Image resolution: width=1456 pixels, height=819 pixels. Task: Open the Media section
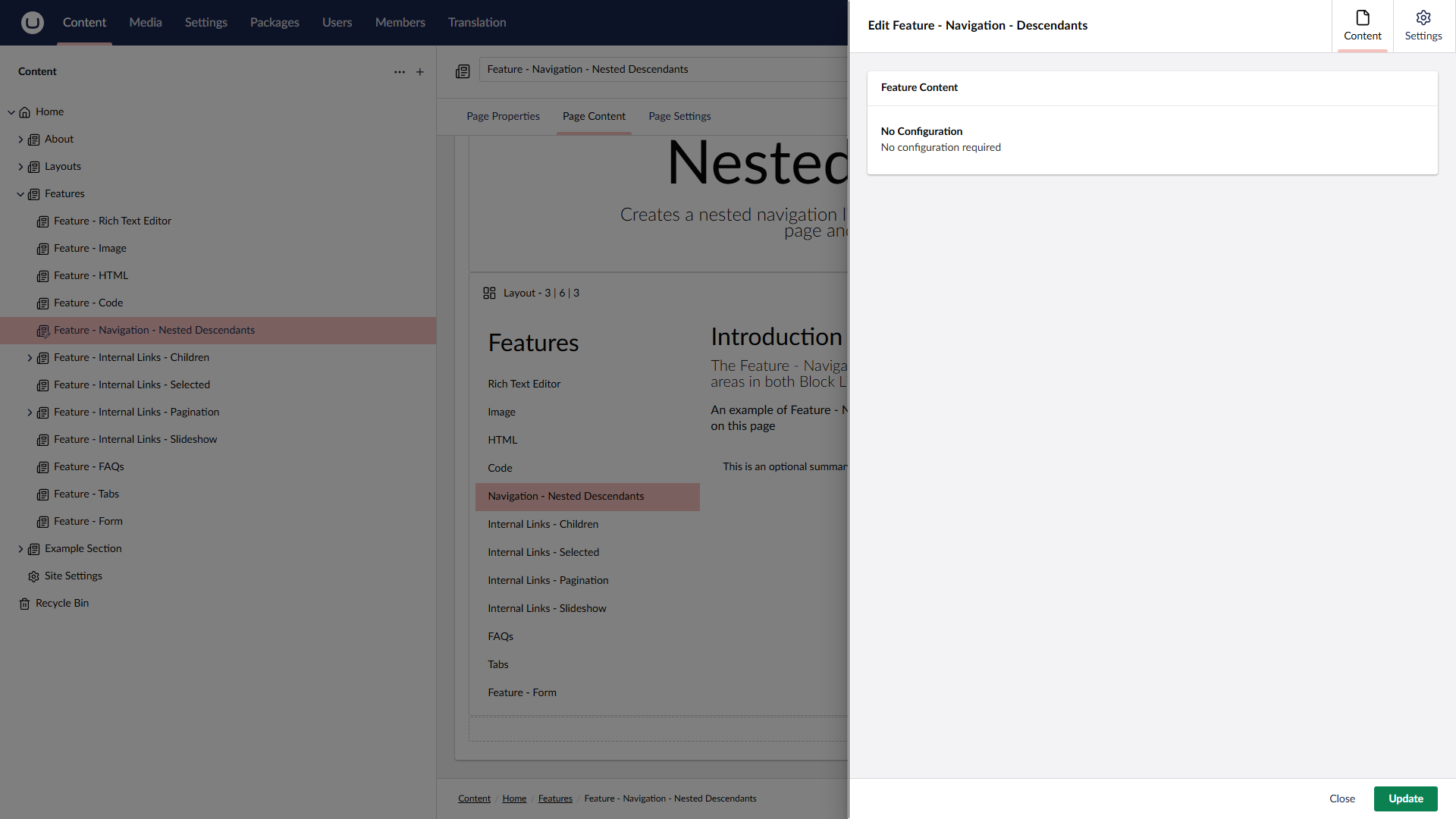click(x=145, y=23)
